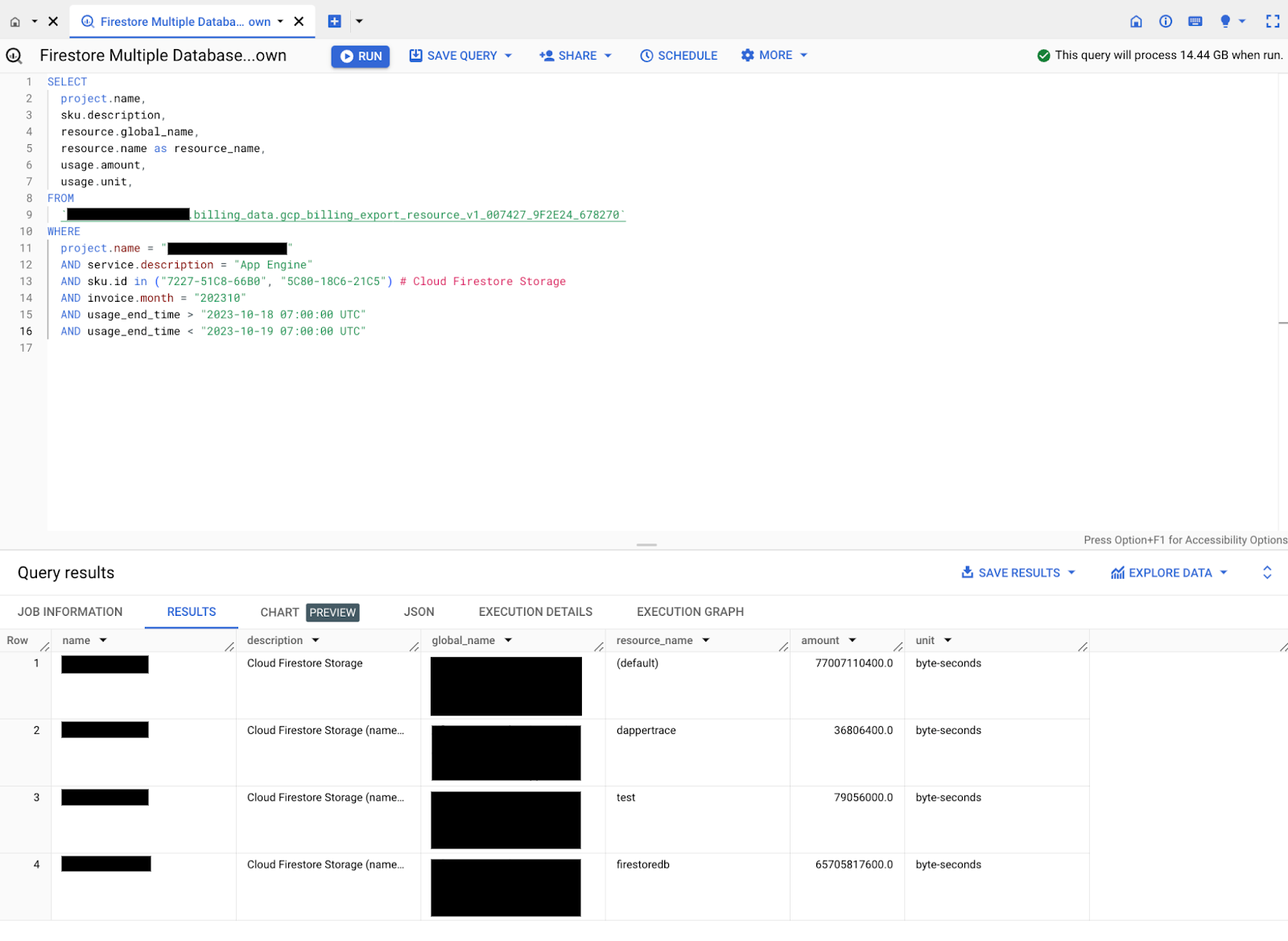Expand Share dropdown arrow
The height and width of the screenshot is (941, 1288).
(x=608, y=56)
